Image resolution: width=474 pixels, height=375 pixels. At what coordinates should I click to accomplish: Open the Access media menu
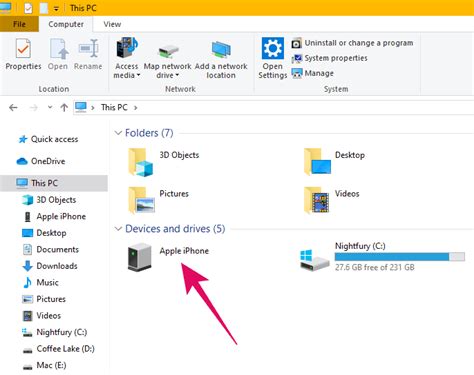tap(126, 58)
